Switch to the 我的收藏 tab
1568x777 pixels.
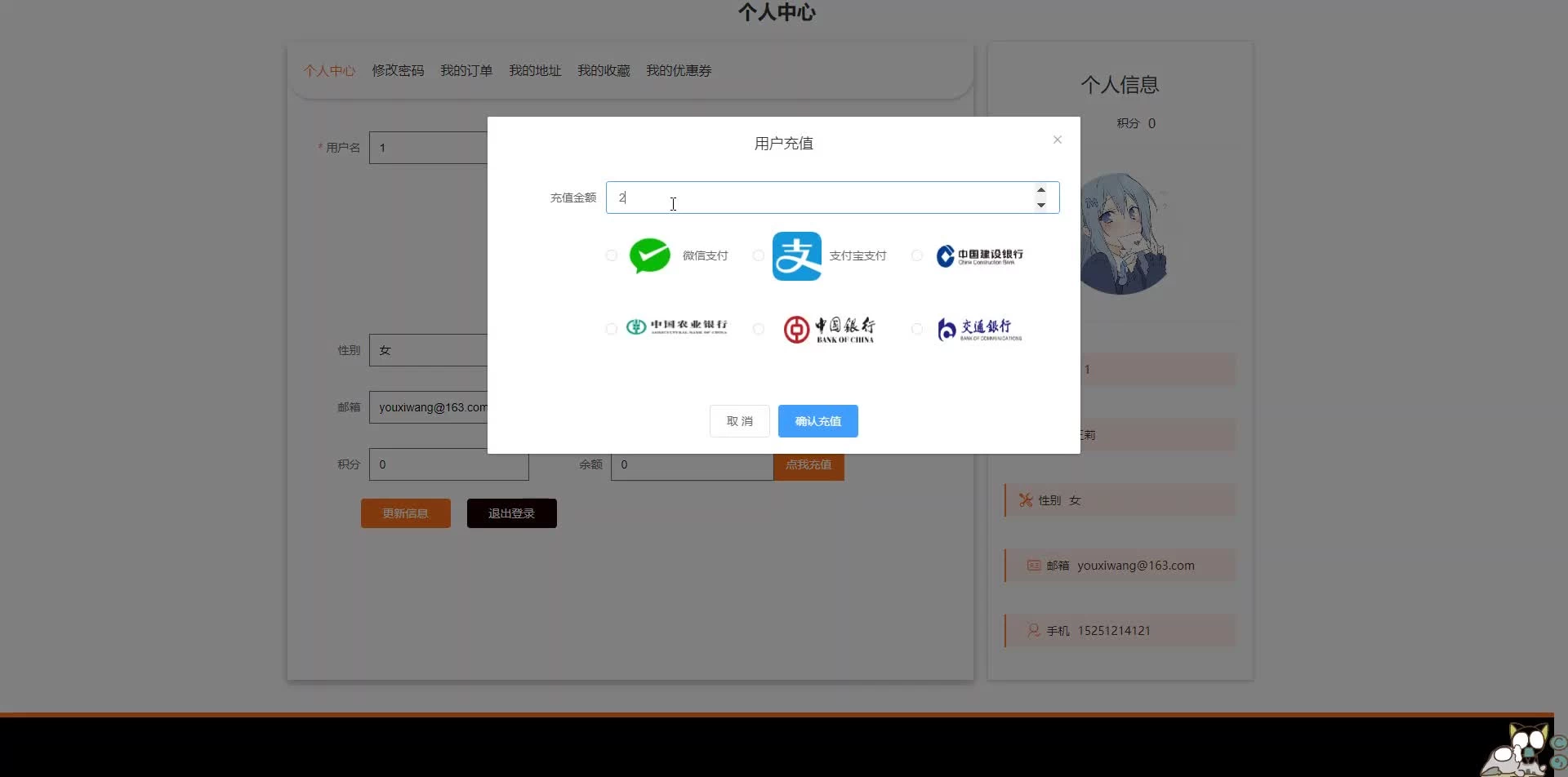tap(604, 71)
